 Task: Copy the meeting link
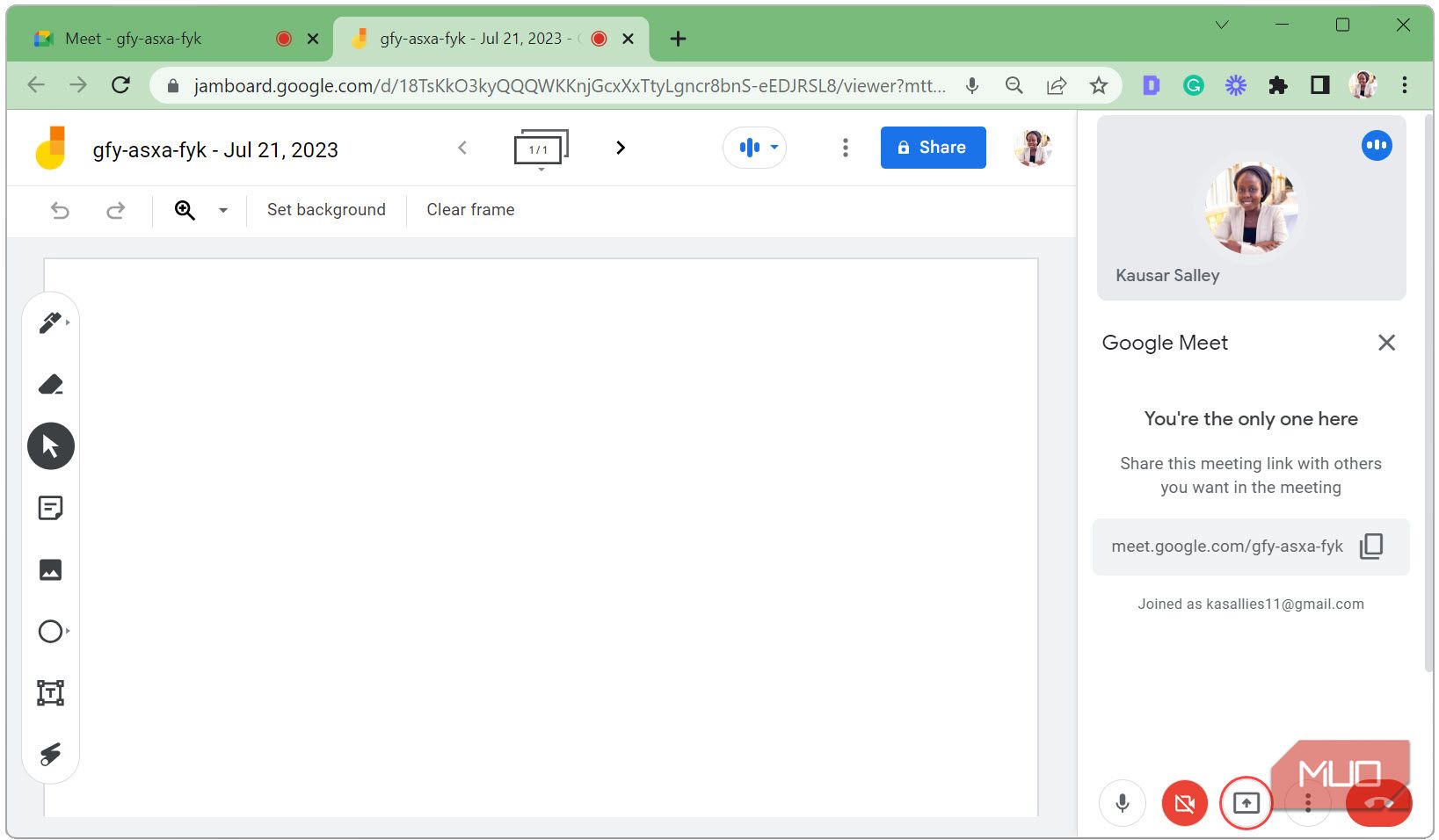[1371, 546]
